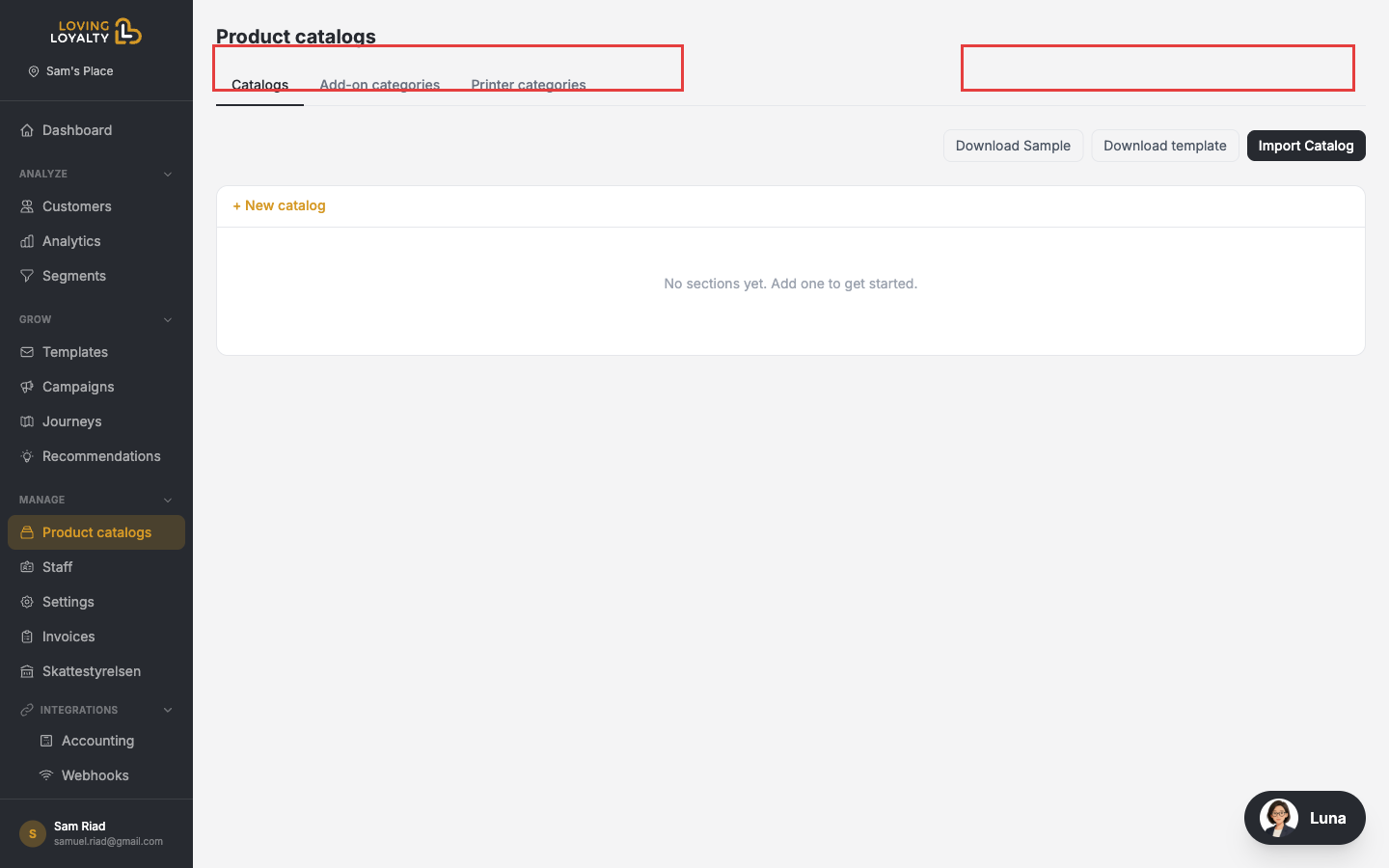Switch to the Printer categories tab

coord(529,85)
